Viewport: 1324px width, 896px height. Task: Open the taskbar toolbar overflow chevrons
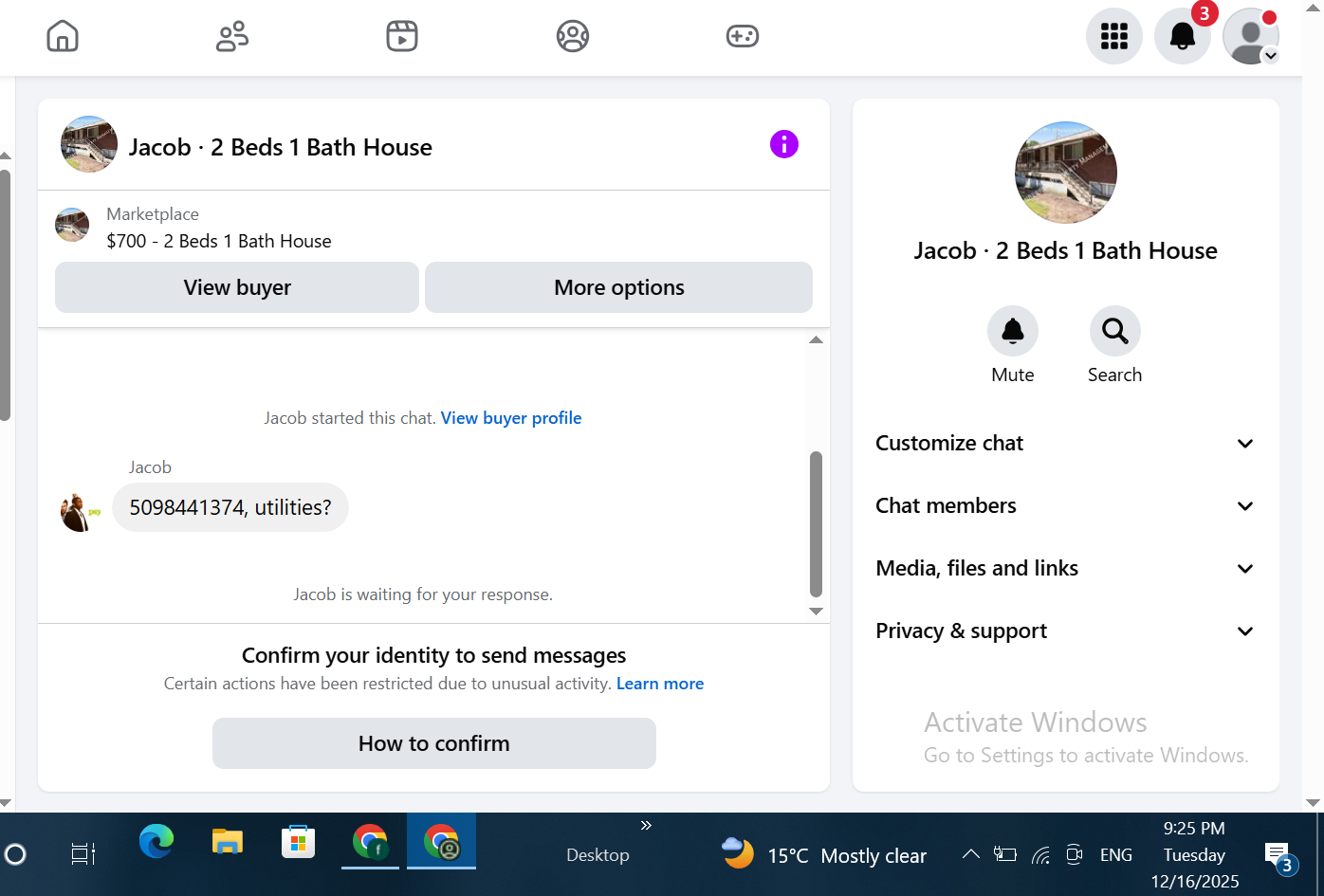pos(646,826)
